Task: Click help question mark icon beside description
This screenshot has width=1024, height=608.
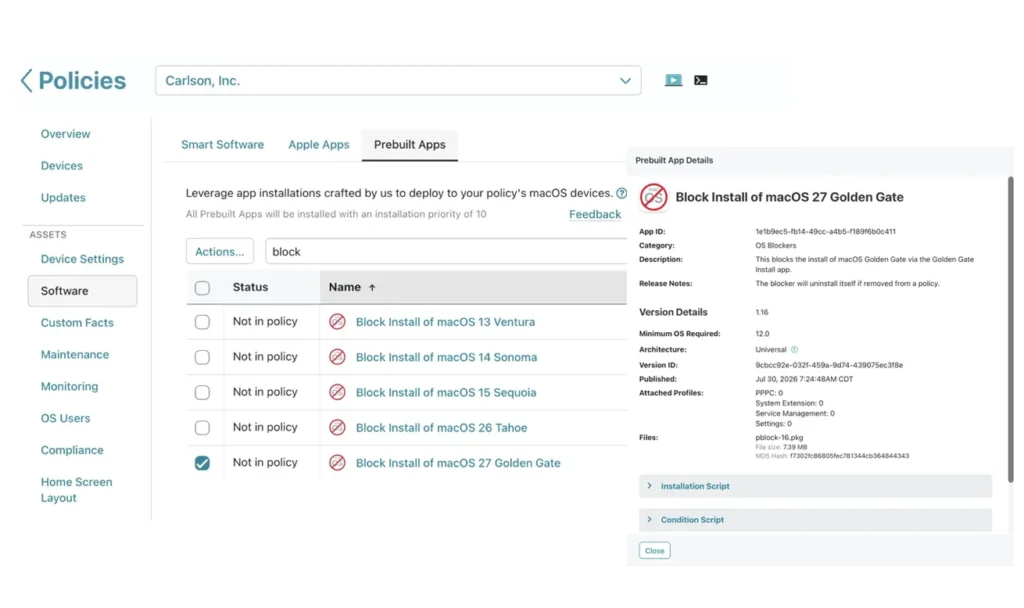Action: click(622, 193)
